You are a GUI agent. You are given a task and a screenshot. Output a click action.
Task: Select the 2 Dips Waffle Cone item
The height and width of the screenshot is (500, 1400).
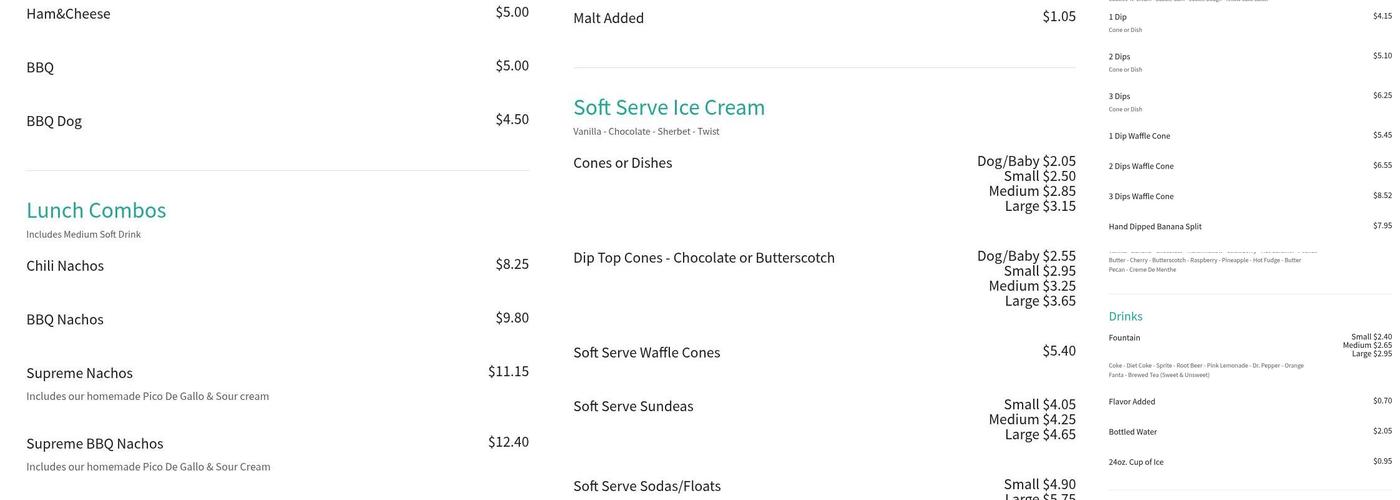1141,166
